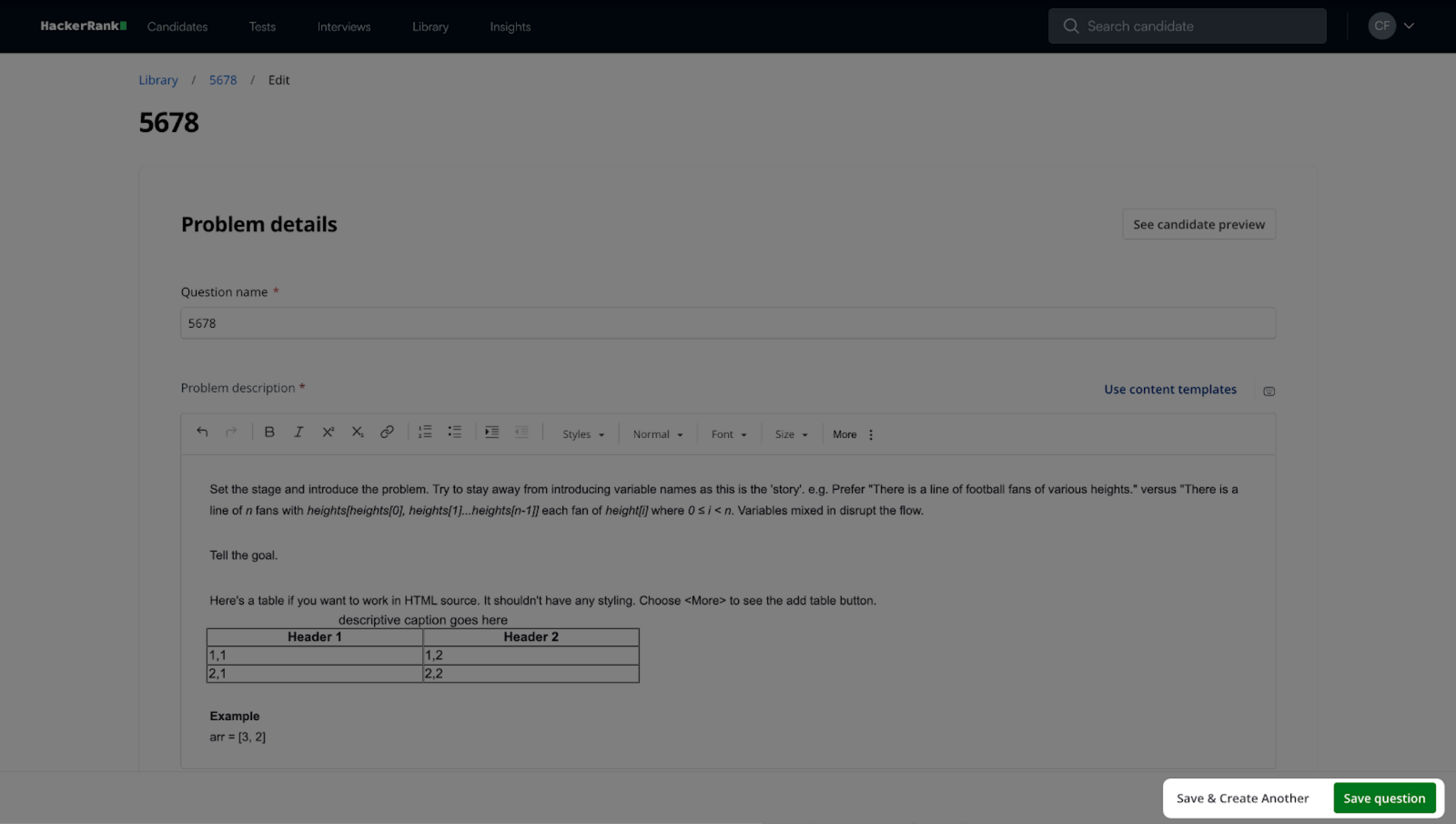The height and width of the screenshot is (824, 1456).
Task: Go to the Tests navigation item
Action: point(263,26)
